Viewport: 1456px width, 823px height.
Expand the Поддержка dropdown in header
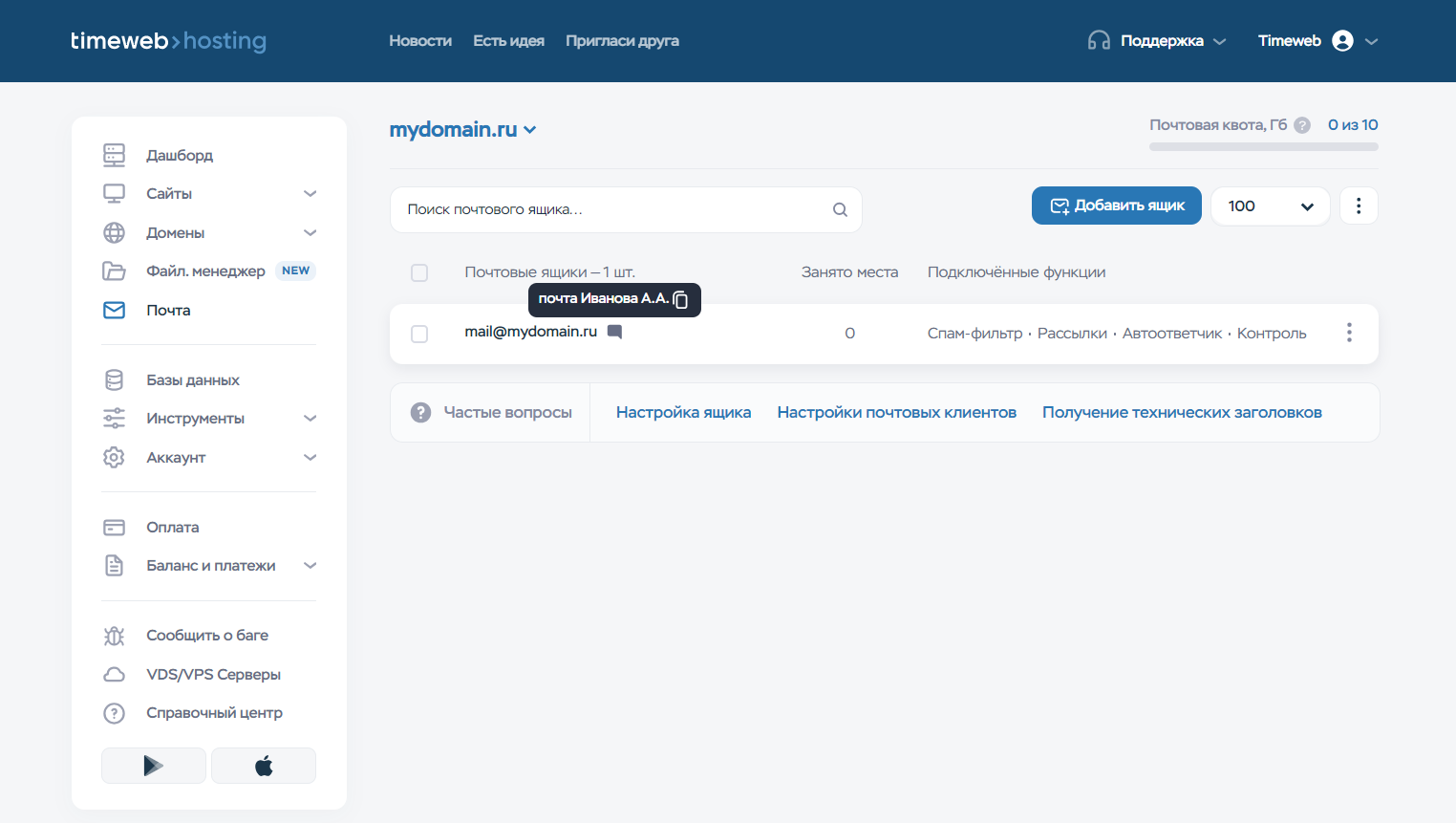click(1158, 41)
